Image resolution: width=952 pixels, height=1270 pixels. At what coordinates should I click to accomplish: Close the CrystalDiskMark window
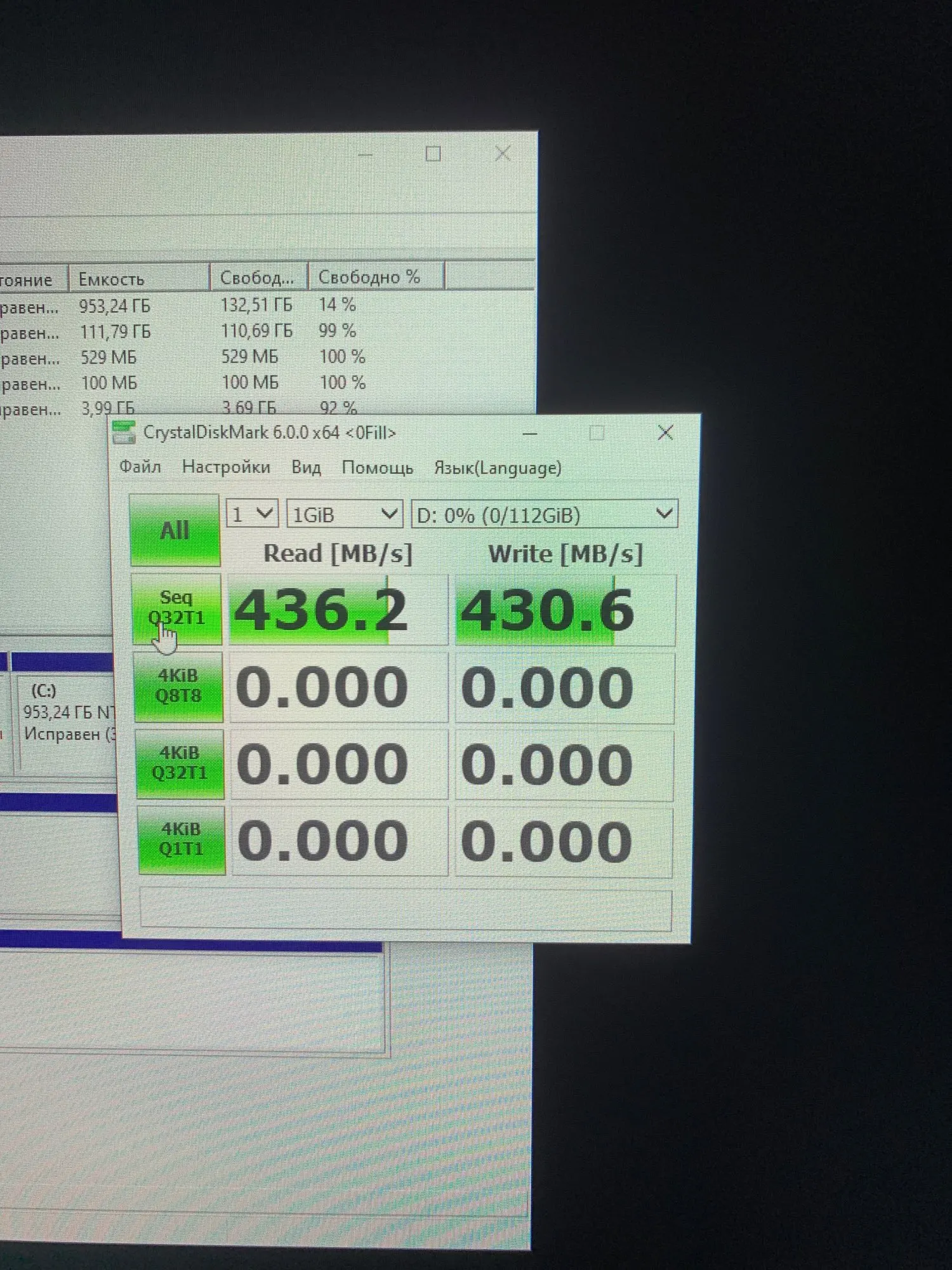pos(665,433)
